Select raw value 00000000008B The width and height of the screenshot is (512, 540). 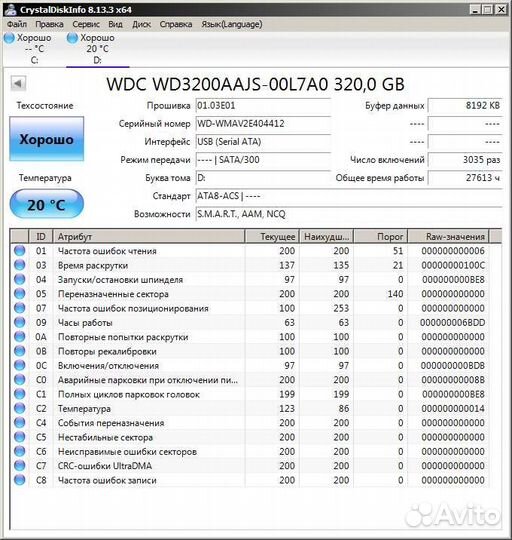tap(453, 380)
